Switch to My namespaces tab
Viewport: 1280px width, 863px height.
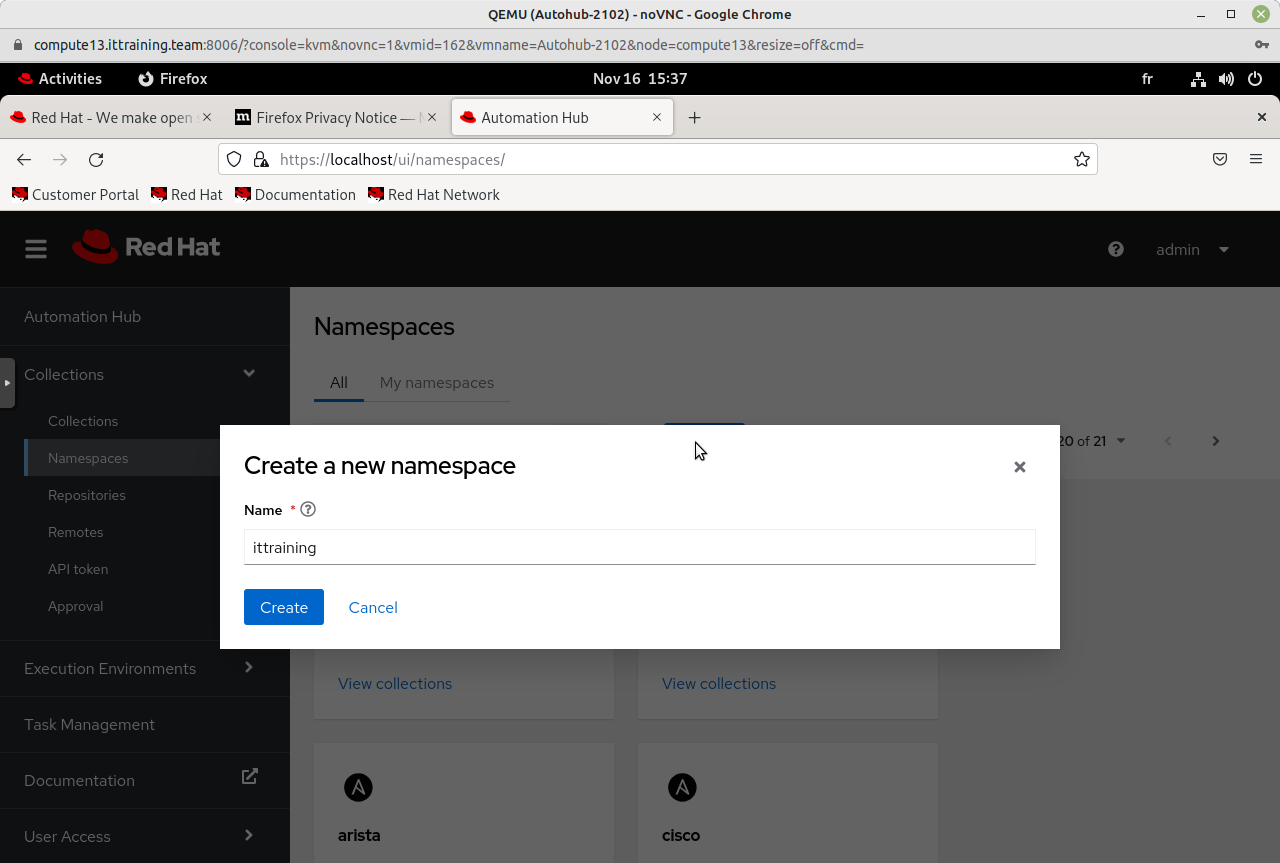pos(437,382)
